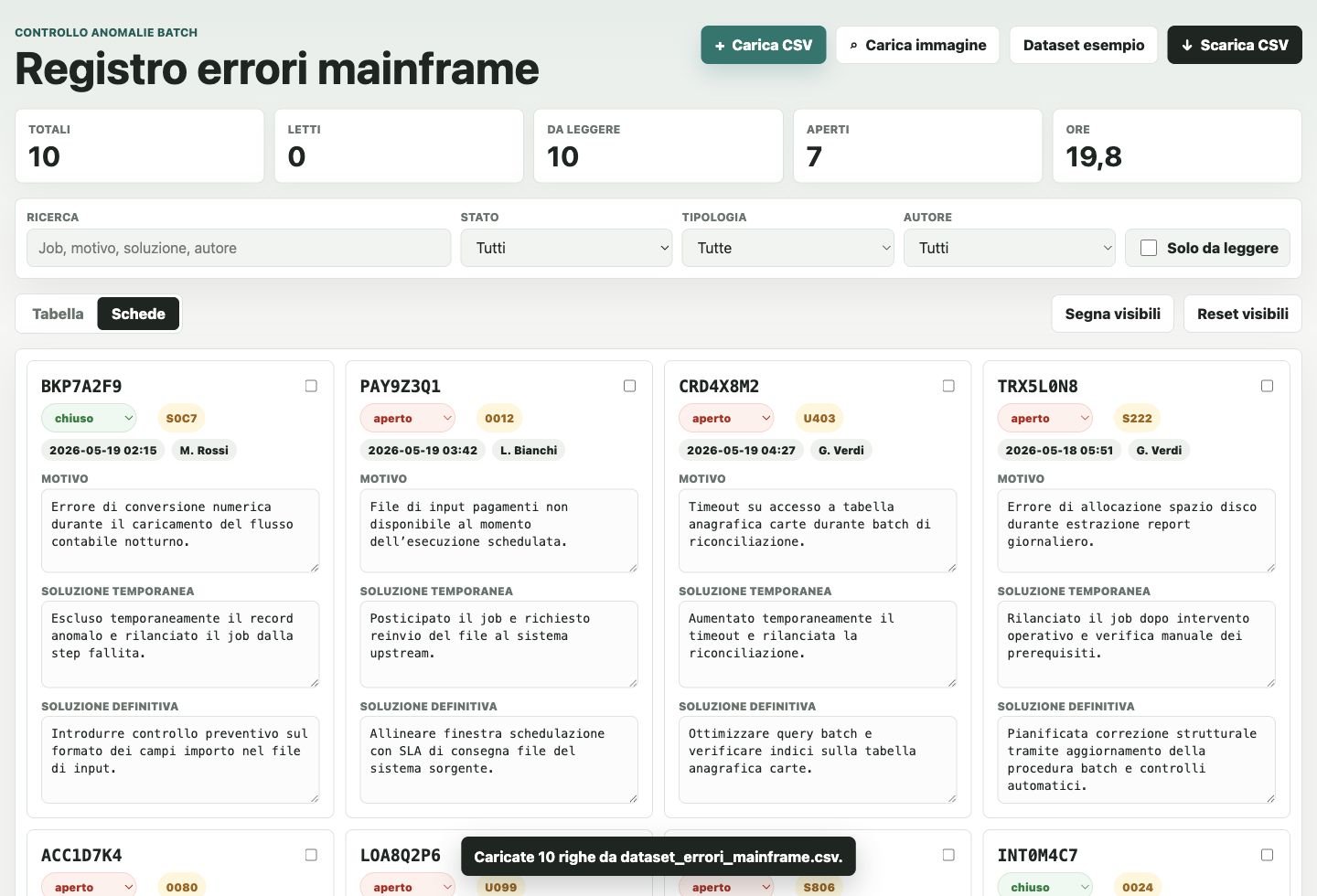Open the aperto status dropdown on PAY9Z3Q1
The height and width of the screenshot is (896, 1317).
[407, 418]
